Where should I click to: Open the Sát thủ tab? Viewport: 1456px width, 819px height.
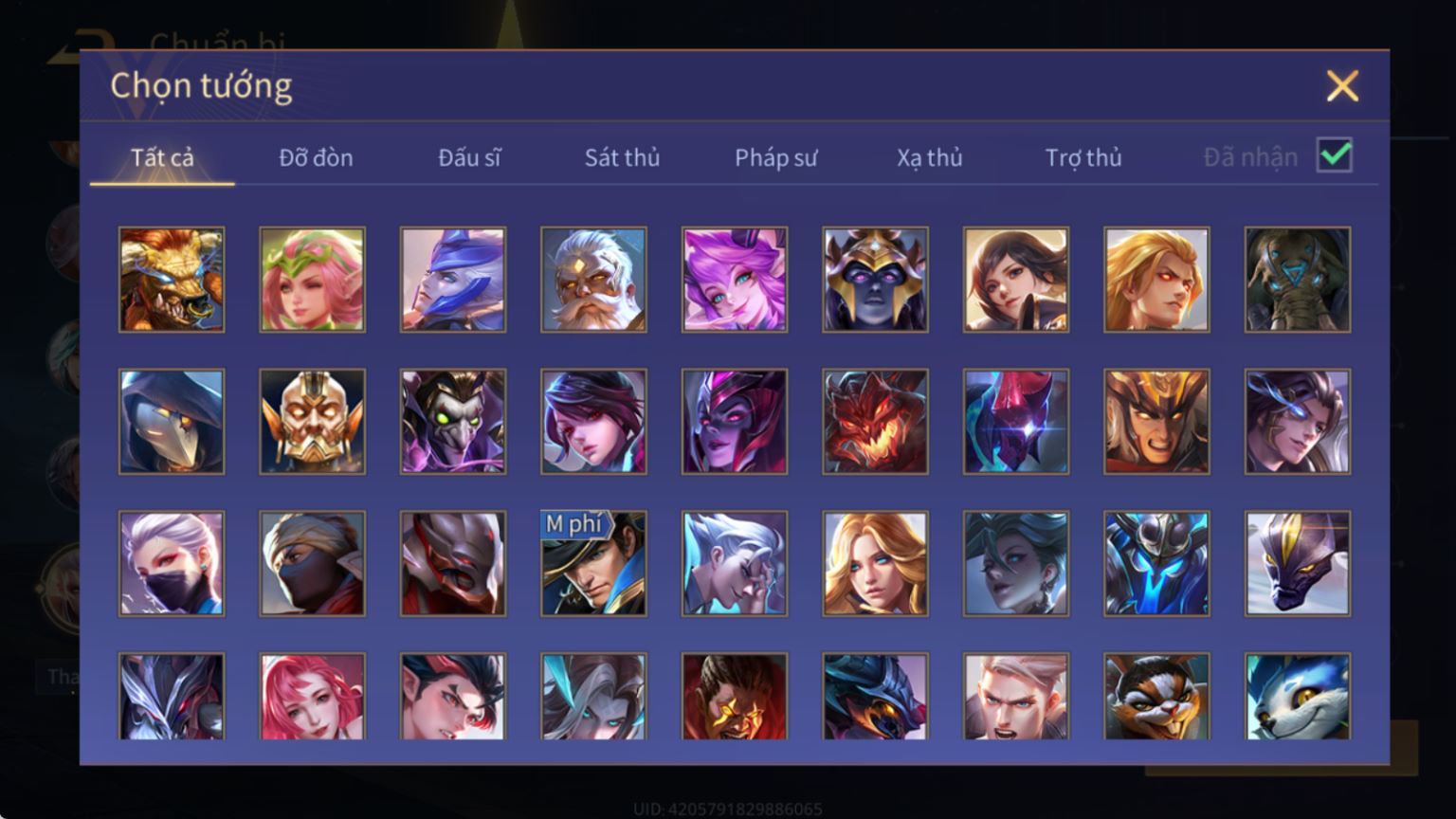click(x=622, y=157)
